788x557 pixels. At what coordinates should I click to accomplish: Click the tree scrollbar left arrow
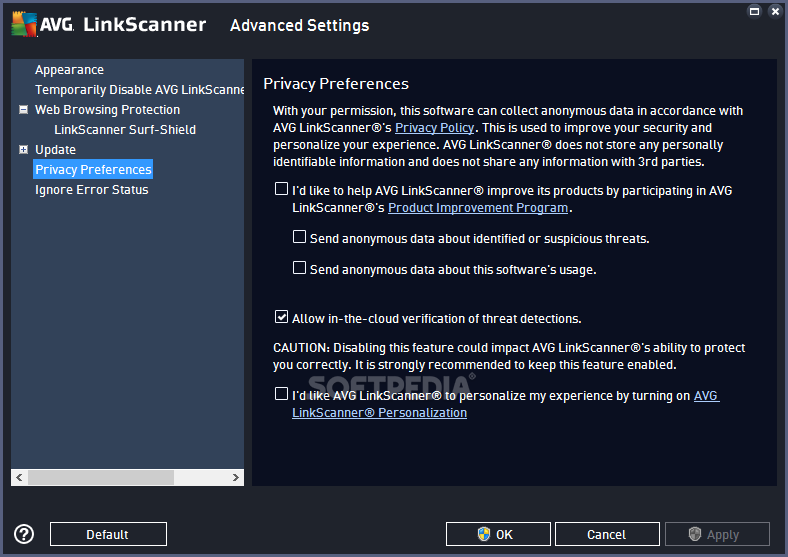pyautogui.click(x=19, y=478)
